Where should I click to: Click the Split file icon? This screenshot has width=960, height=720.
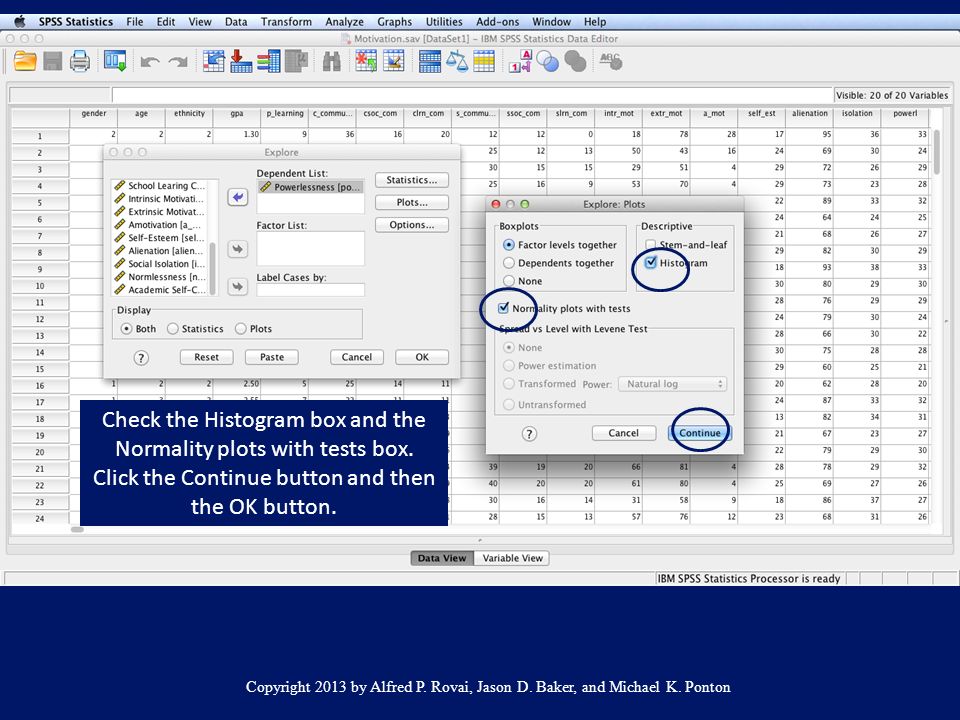(x=429, y=62)
